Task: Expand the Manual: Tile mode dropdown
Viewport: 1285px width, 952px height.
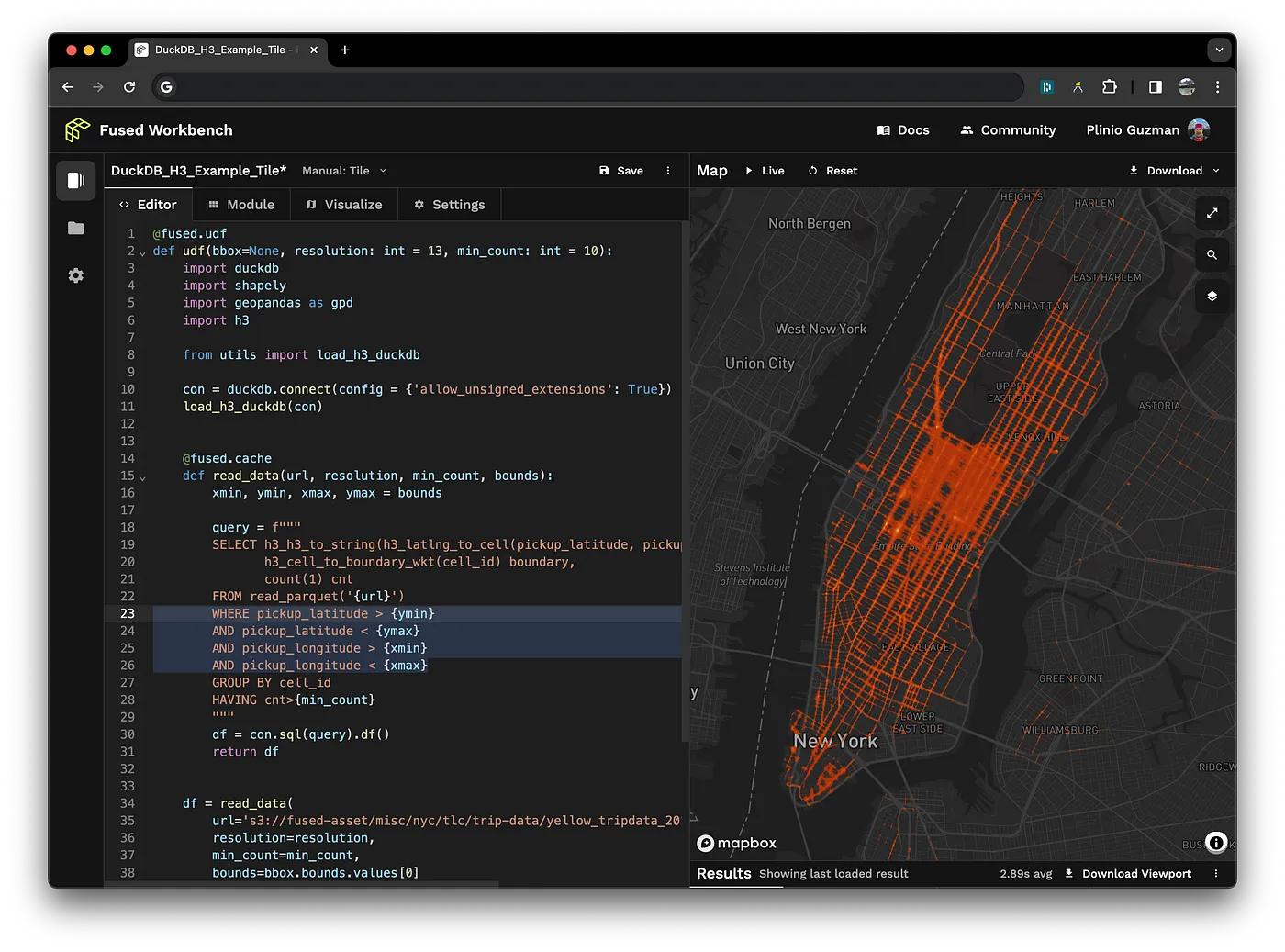Action: coord(344,171)
